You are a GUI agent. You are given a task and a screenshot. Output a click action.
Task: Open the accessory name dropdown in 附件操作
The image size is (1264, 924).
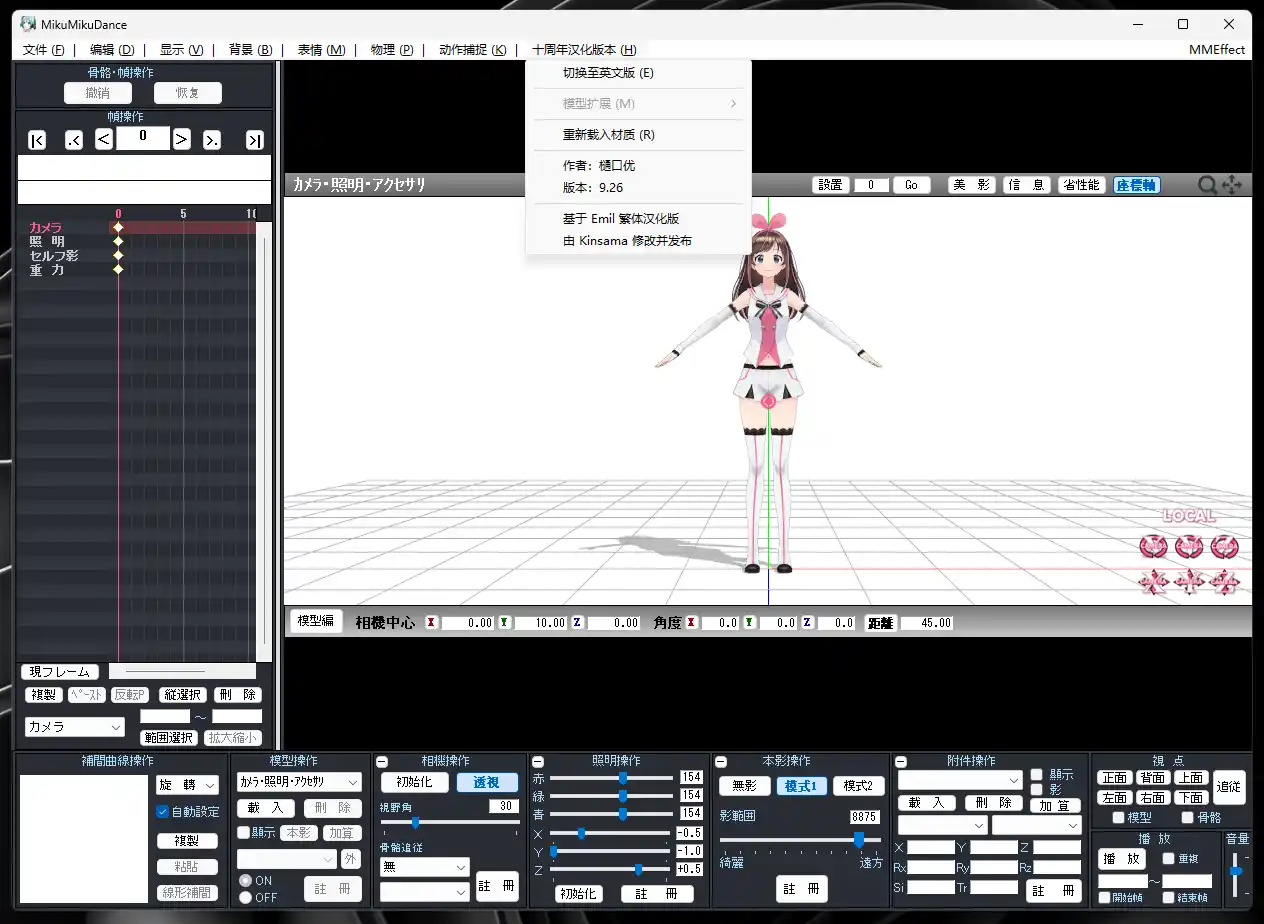coord(960,779)
